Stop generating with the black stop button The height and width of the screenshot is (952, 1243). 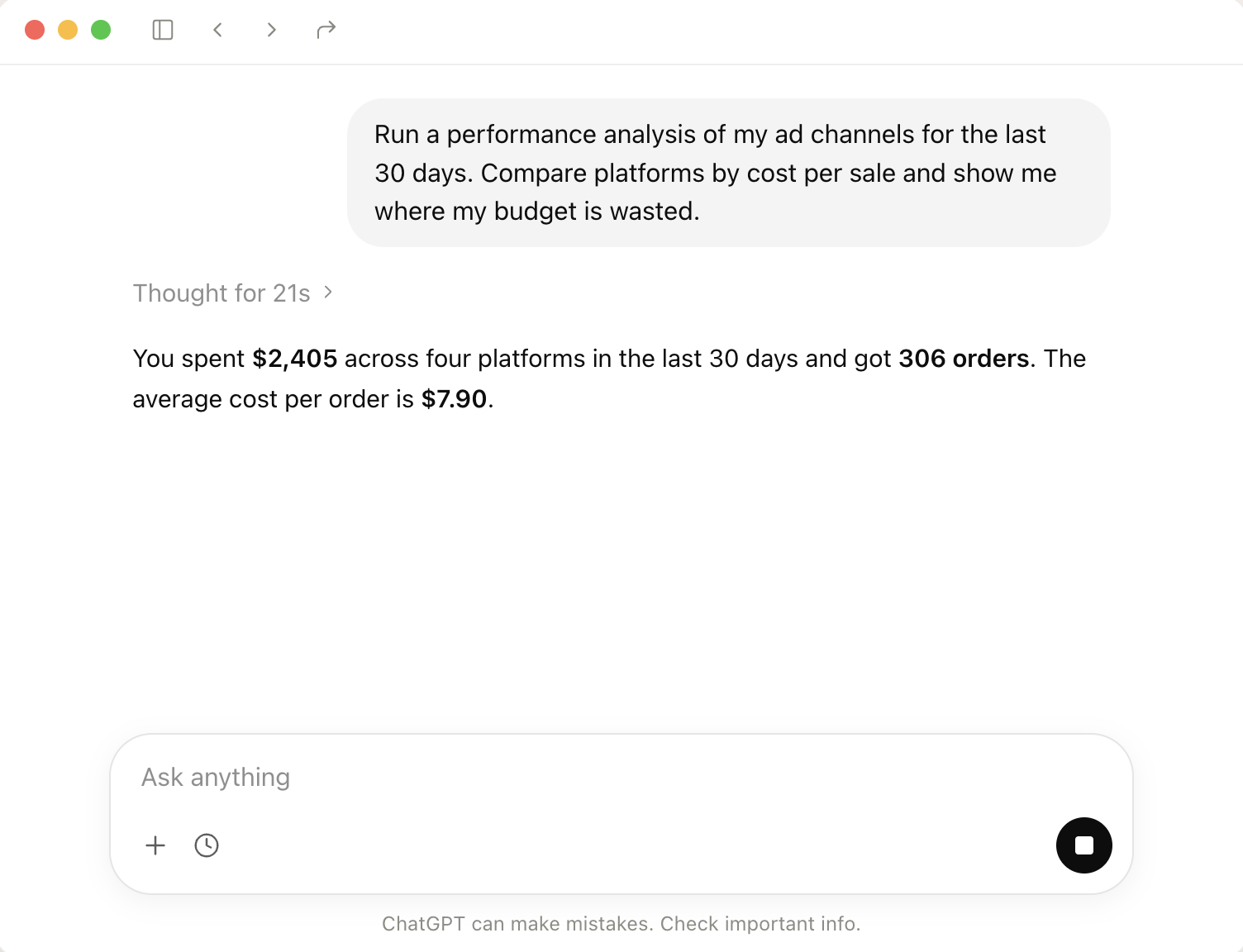pyautogui.click(x=1083, y=845)
